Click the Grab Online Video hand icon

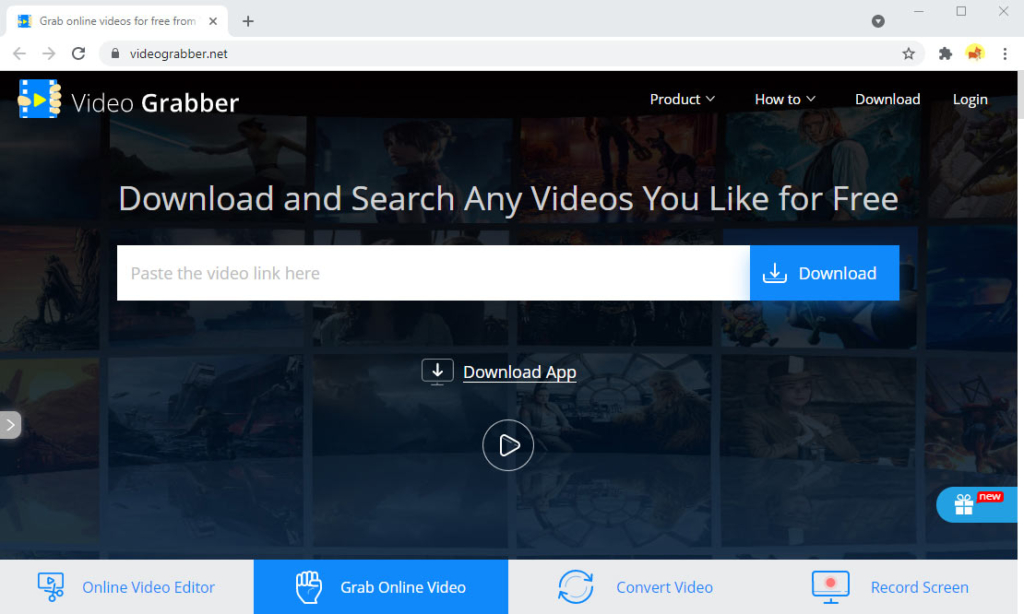coord(308,587)
